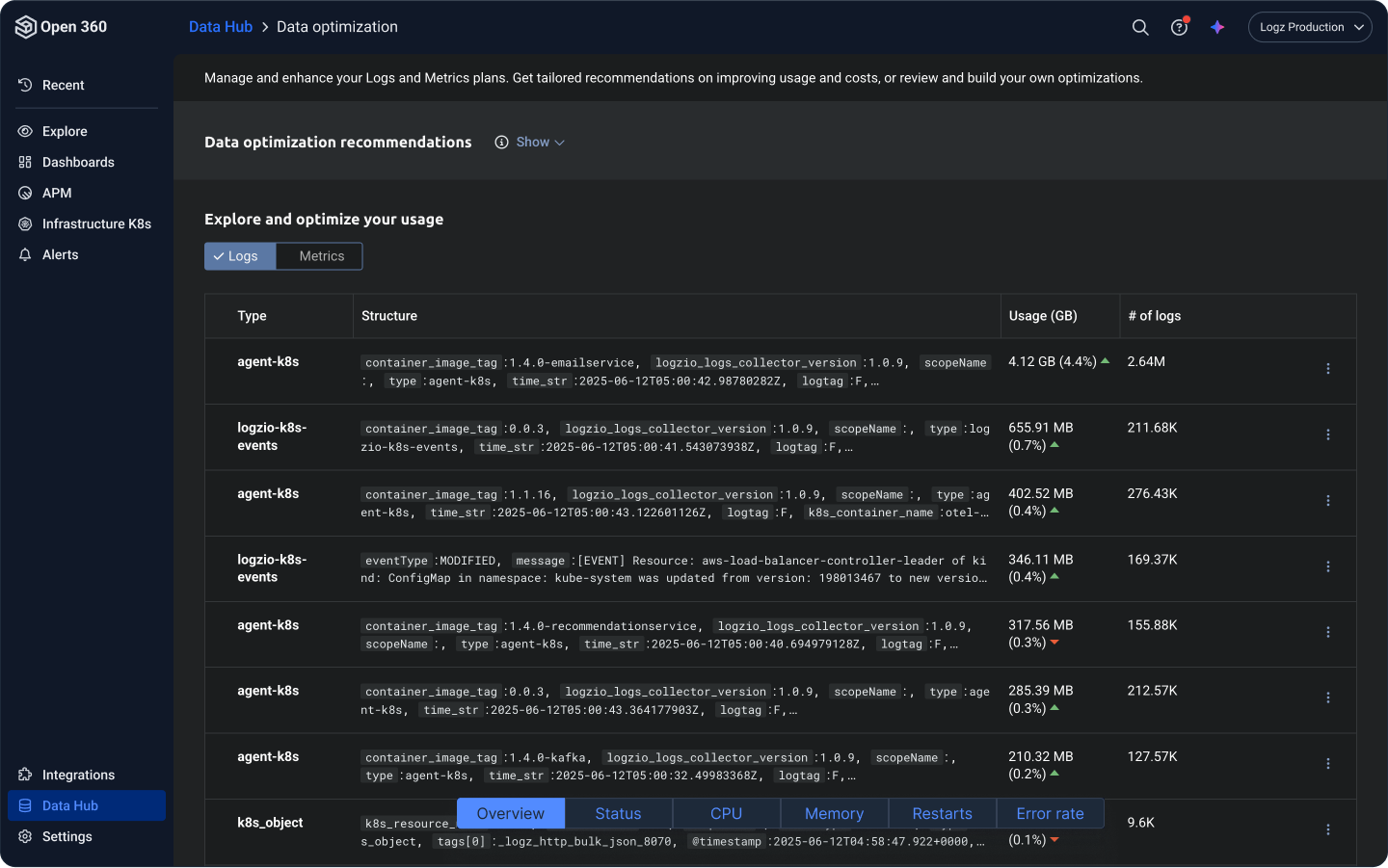Click the 285.39 MB usage value
Viewport: 1388px width, 868px height.
coord(1041,691)
